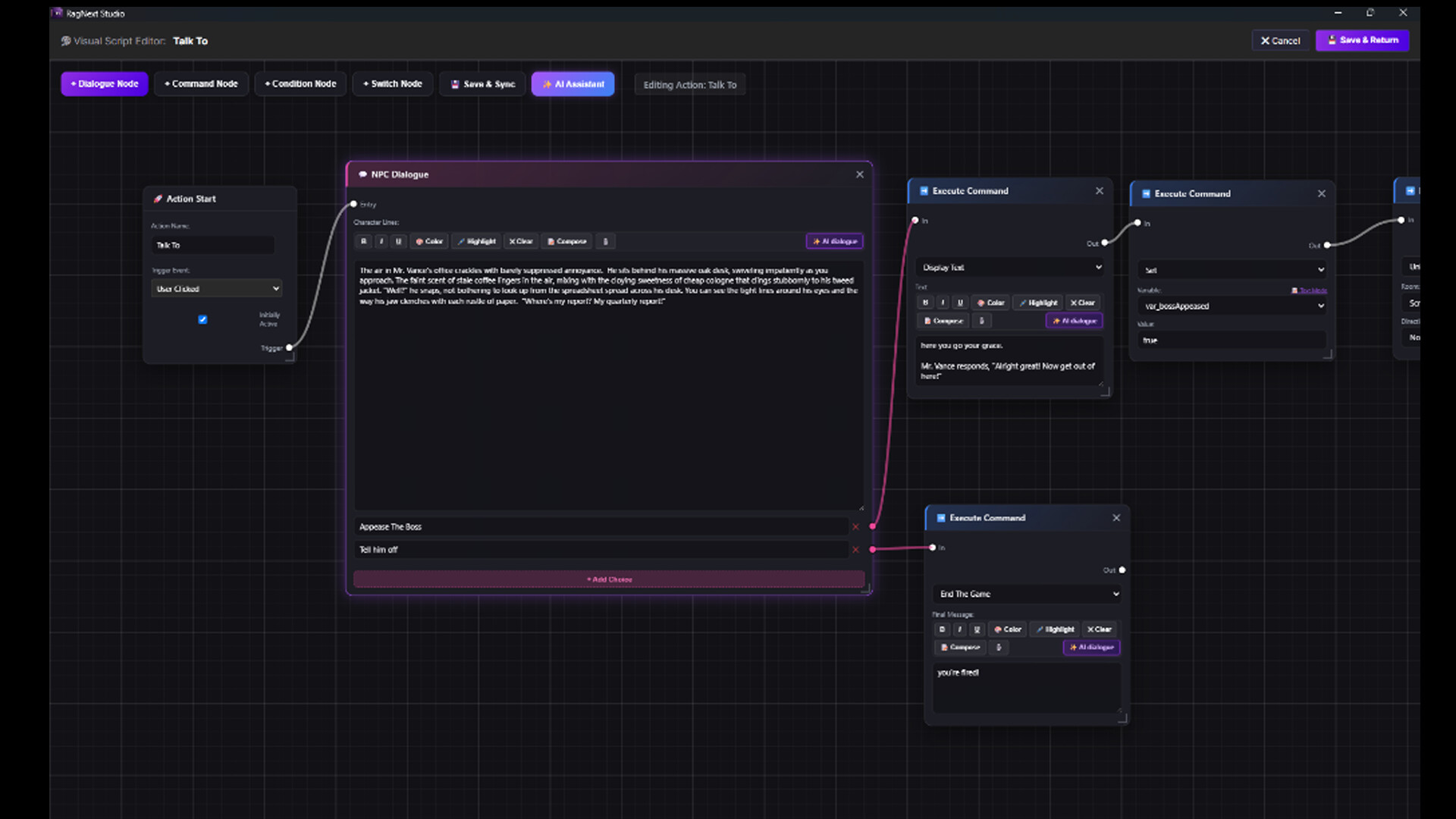Viewport: 1456px width, 819px height.
Task: Click Highlight in Display Text node toolbar
Action: tap(1037, 303)
